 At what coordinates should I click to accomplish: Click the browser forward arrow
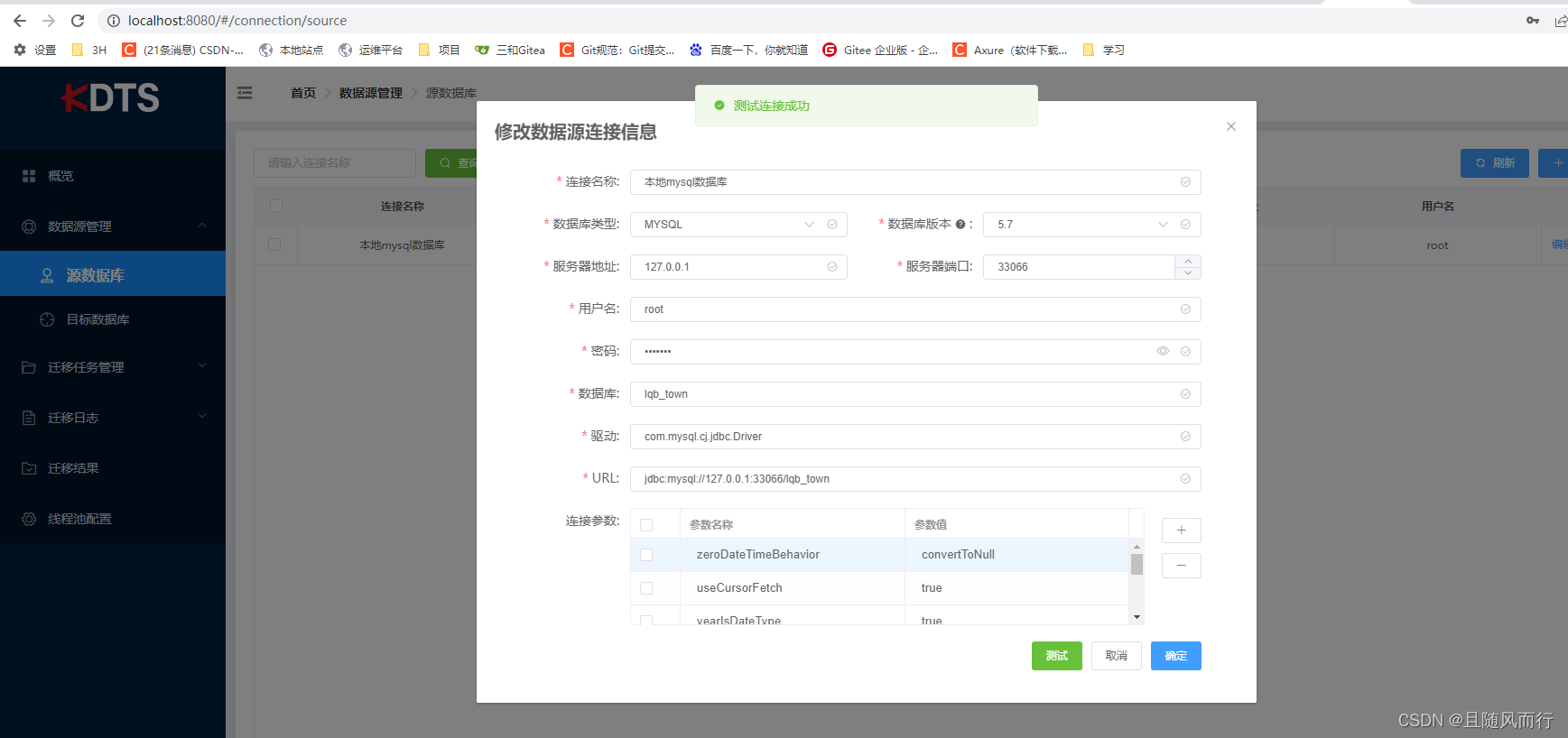(x=49, y=20)
